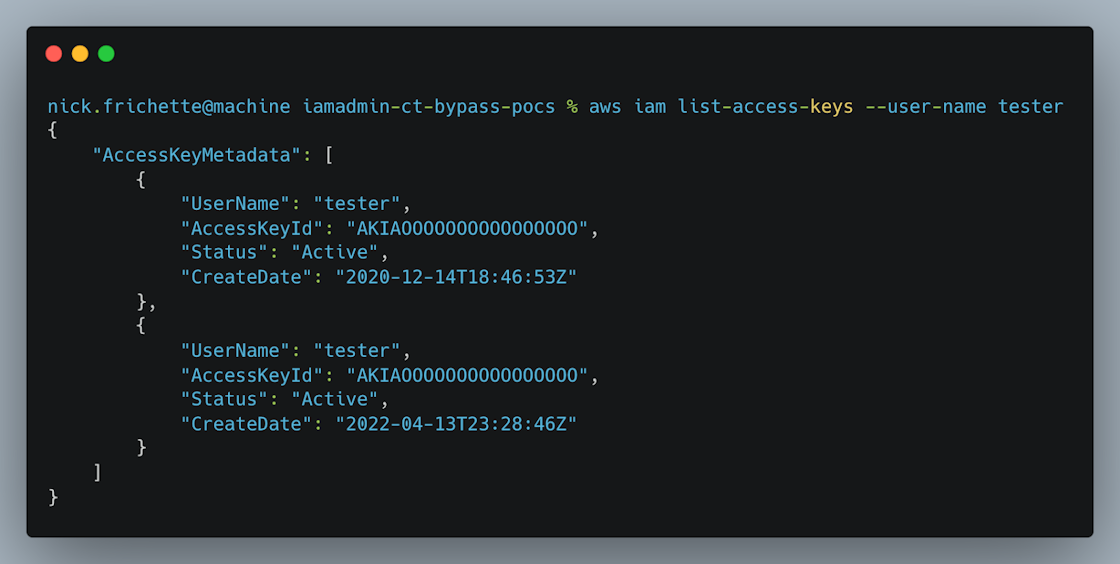Click the % prompt symbol

572,107
